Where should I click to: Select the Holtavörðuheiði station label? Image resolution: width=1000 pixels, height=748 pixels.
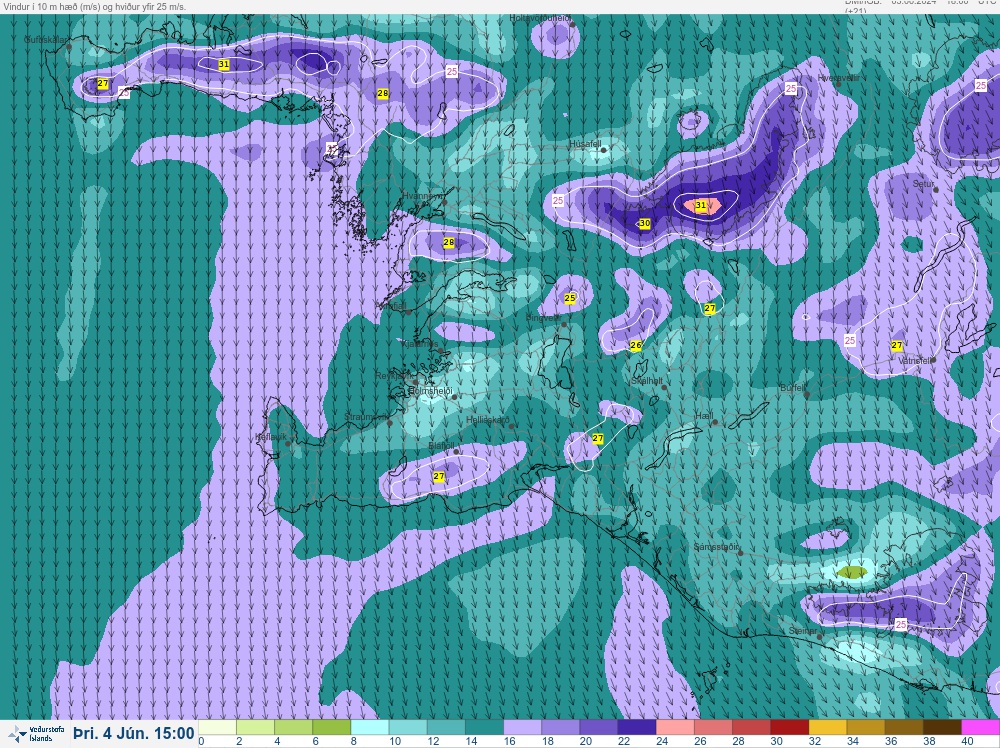(540, 18)
